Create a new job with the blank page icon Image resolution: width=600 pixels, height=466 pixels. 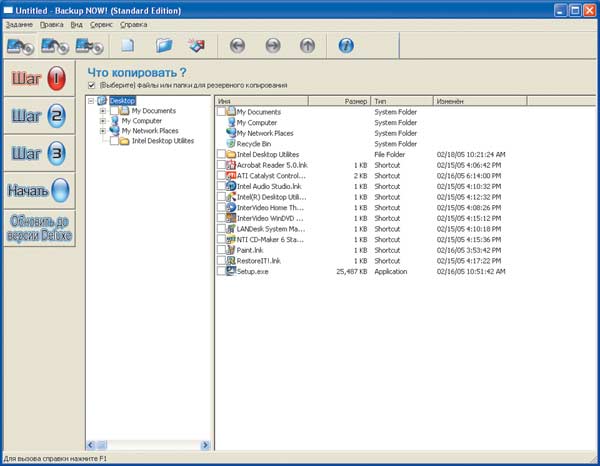click(127, 46)
